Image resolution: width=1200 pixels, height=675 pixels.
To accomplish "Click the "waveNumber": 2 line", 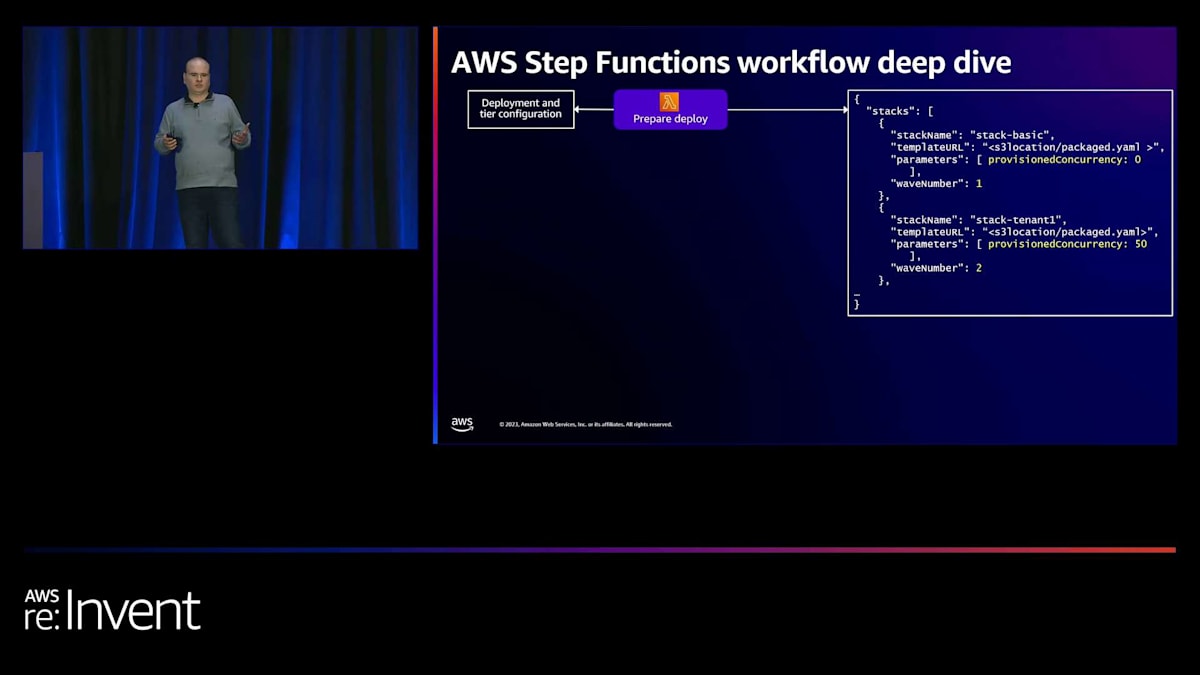I will point(936,268).
